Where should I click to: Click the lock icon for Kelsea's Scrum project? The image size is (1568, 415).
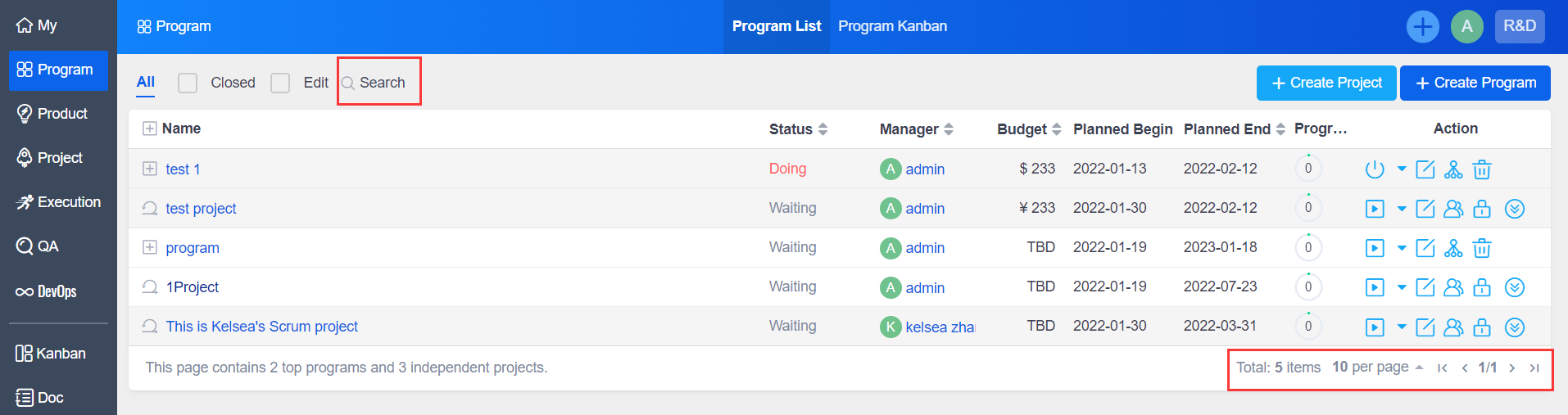pyautogui.click(x=1481, y=327)
